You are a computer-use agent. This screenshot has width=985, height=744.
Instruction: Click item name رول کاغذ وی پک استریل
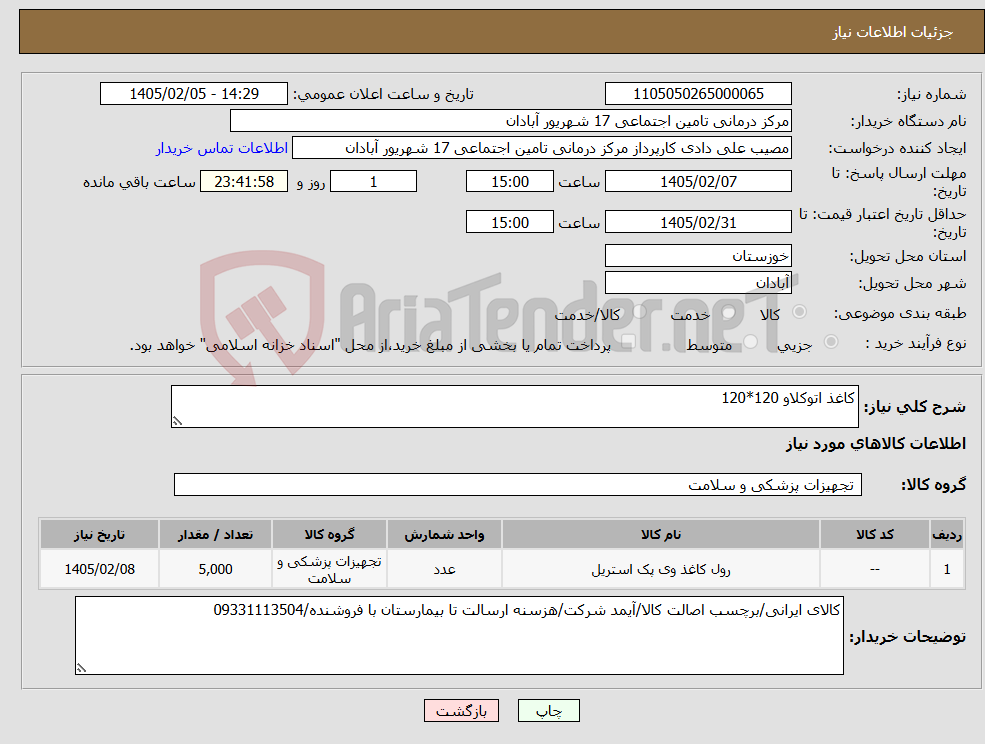(x=661, y=569)
